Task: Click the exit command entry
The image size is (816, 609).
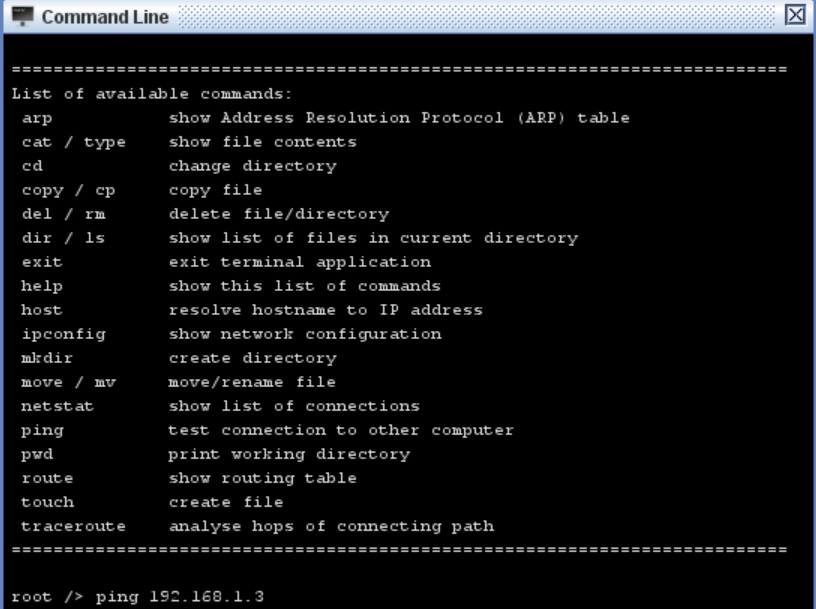Action: pyautogui.click(x=41, y=262)
